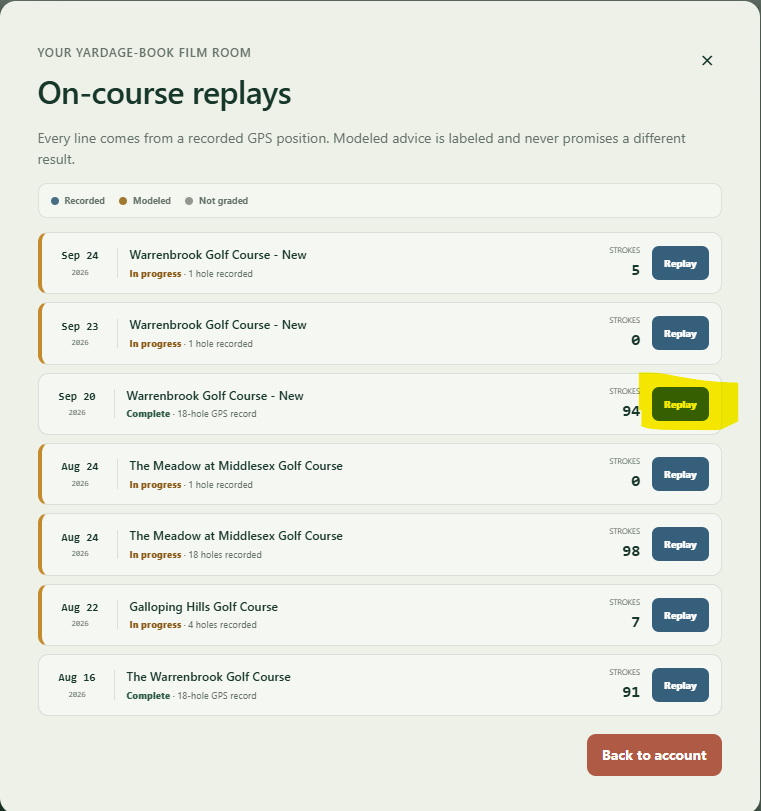Click Sep 20 'Warrenbrook Golf Course - New' title
Image resolution: width=761 pixels, height=811 pixels.
pyautogui.click(x=215, y=396)
